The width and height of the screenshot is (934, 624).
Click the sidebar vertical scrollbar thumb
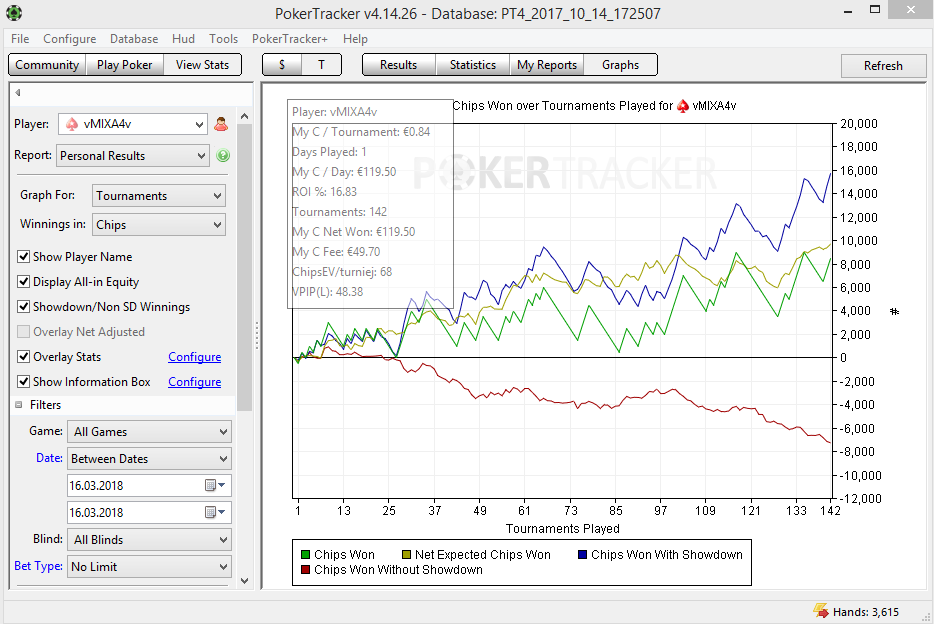(244, 267)
